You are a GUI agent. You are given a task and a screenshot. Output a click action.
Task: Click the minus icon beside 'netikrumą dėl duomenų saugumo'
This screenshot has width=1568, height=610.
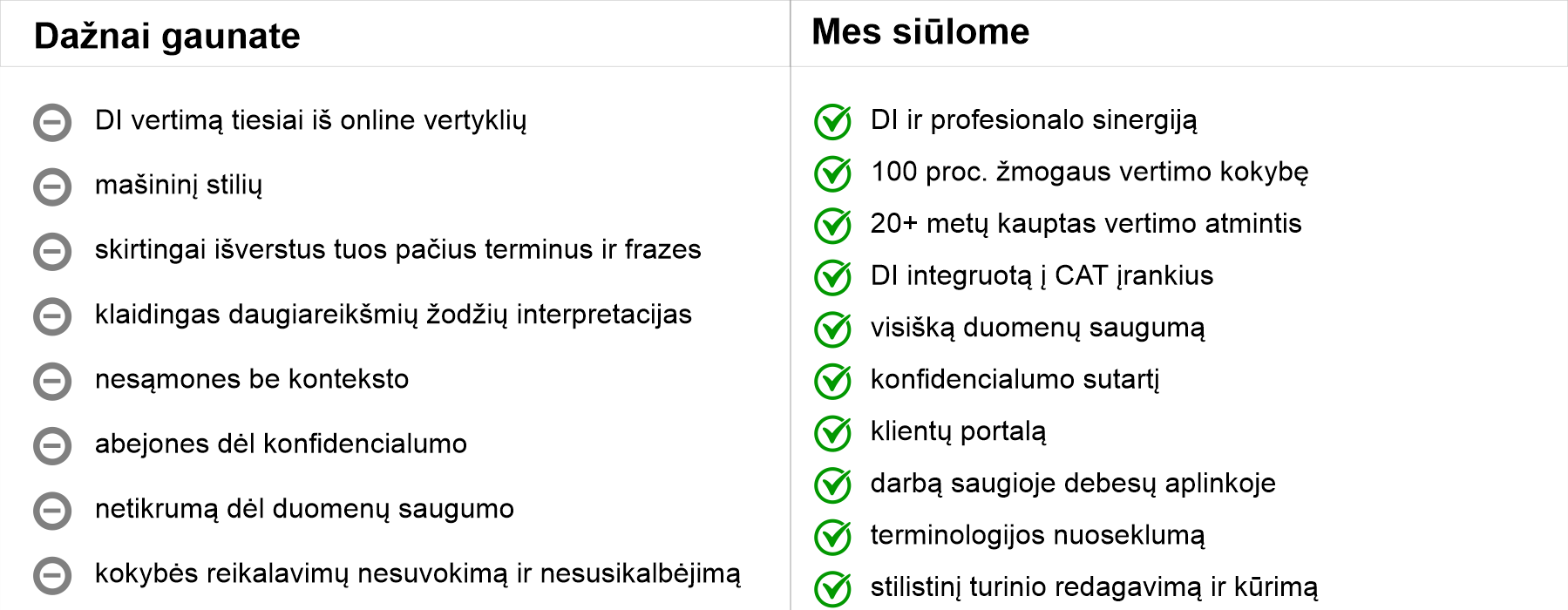click(x=52, y=512)
